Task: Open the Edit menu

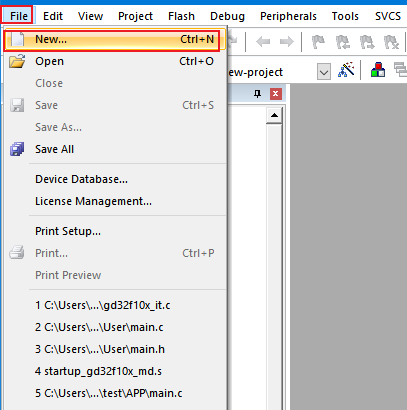Action: coord(53,16)
